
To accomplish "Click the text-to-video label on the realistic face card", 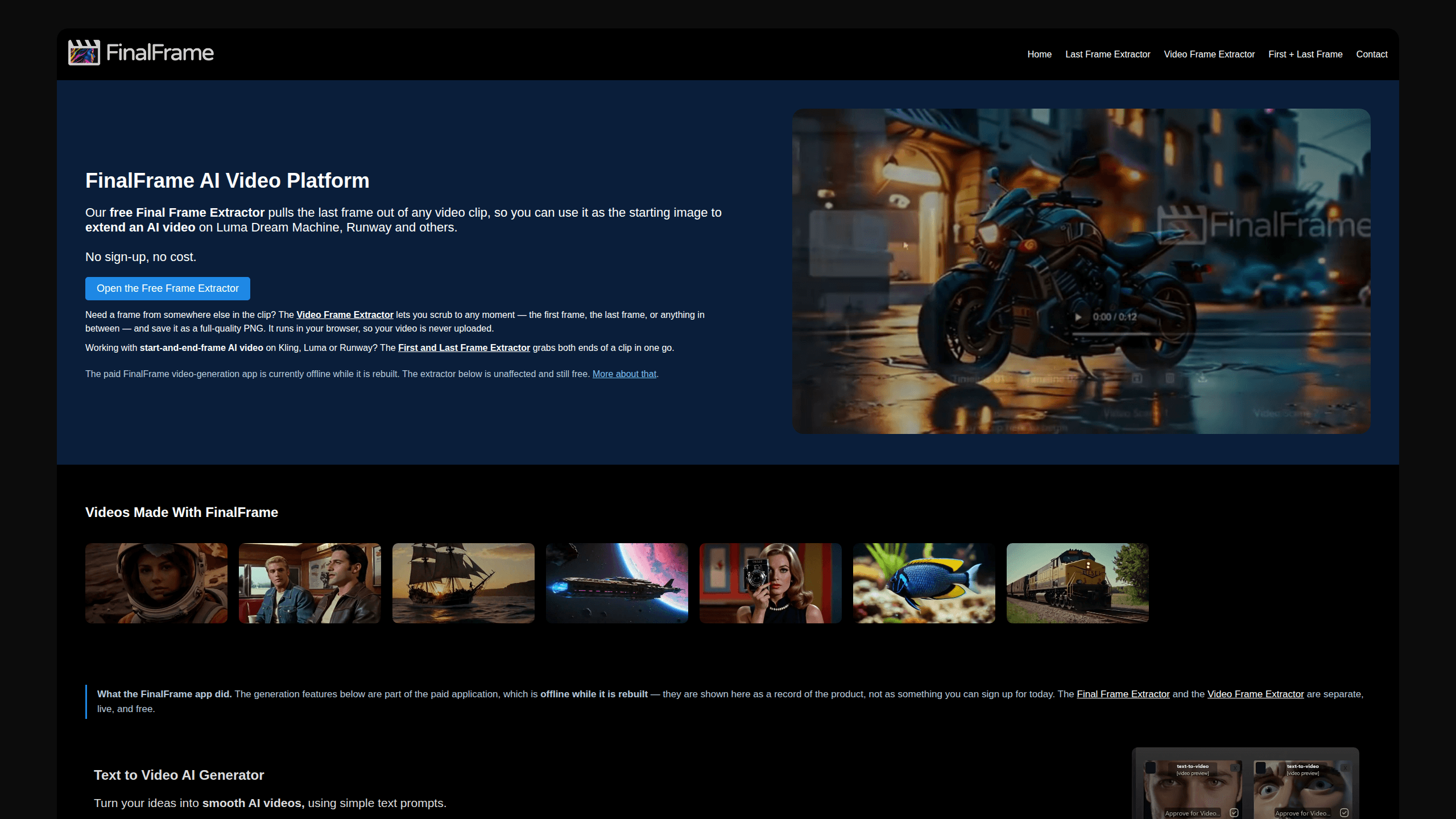I will click(1193, 766).
